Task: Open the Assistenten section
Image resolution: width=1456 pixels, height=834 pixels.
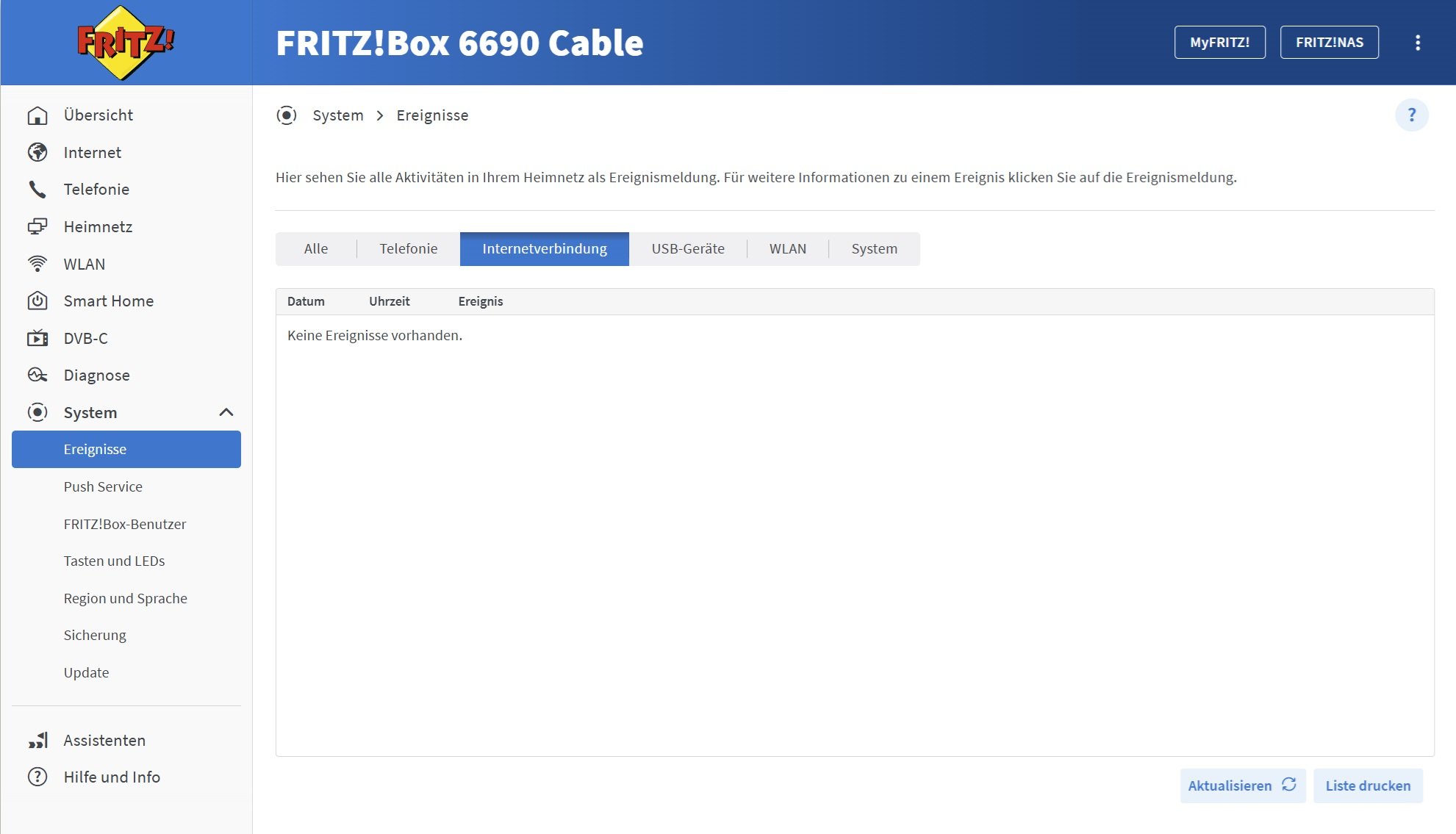Action: pos(104,740)
